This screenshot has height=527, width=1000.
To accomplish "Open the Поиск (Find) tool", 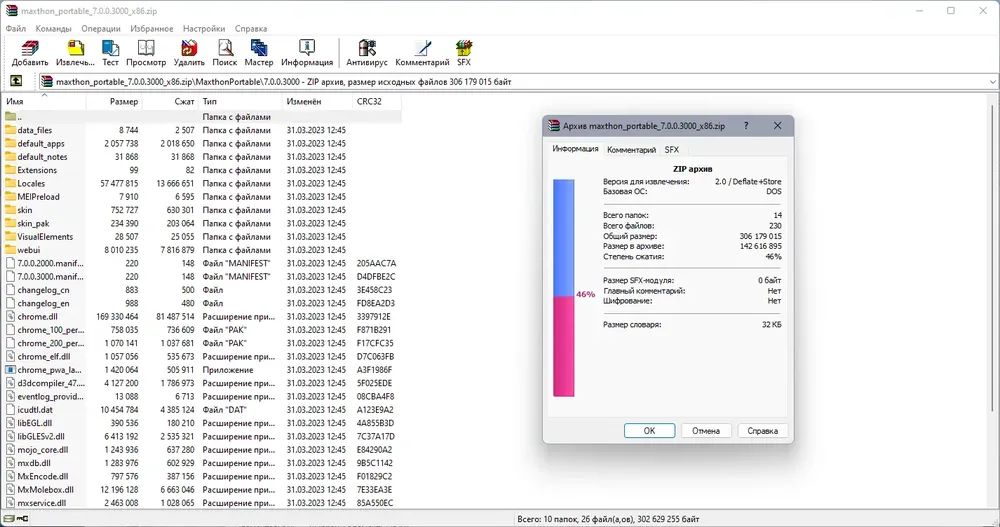I will (224, 53).
